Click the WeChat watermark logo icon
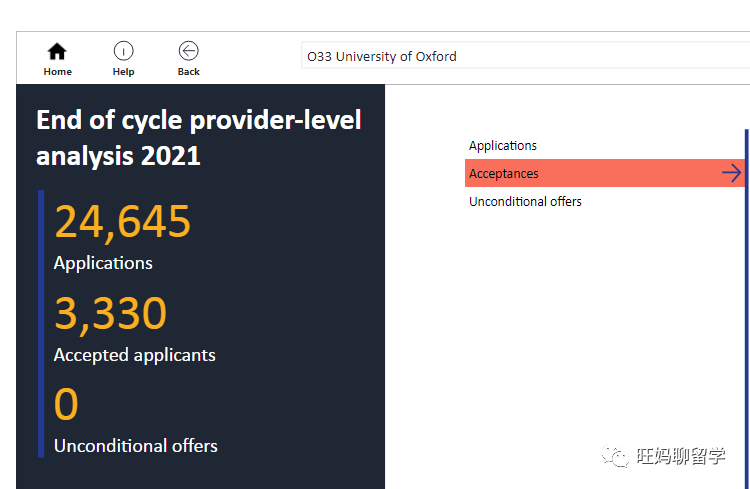This screenshot has height=489, width=750. click(x=616, y=457)
